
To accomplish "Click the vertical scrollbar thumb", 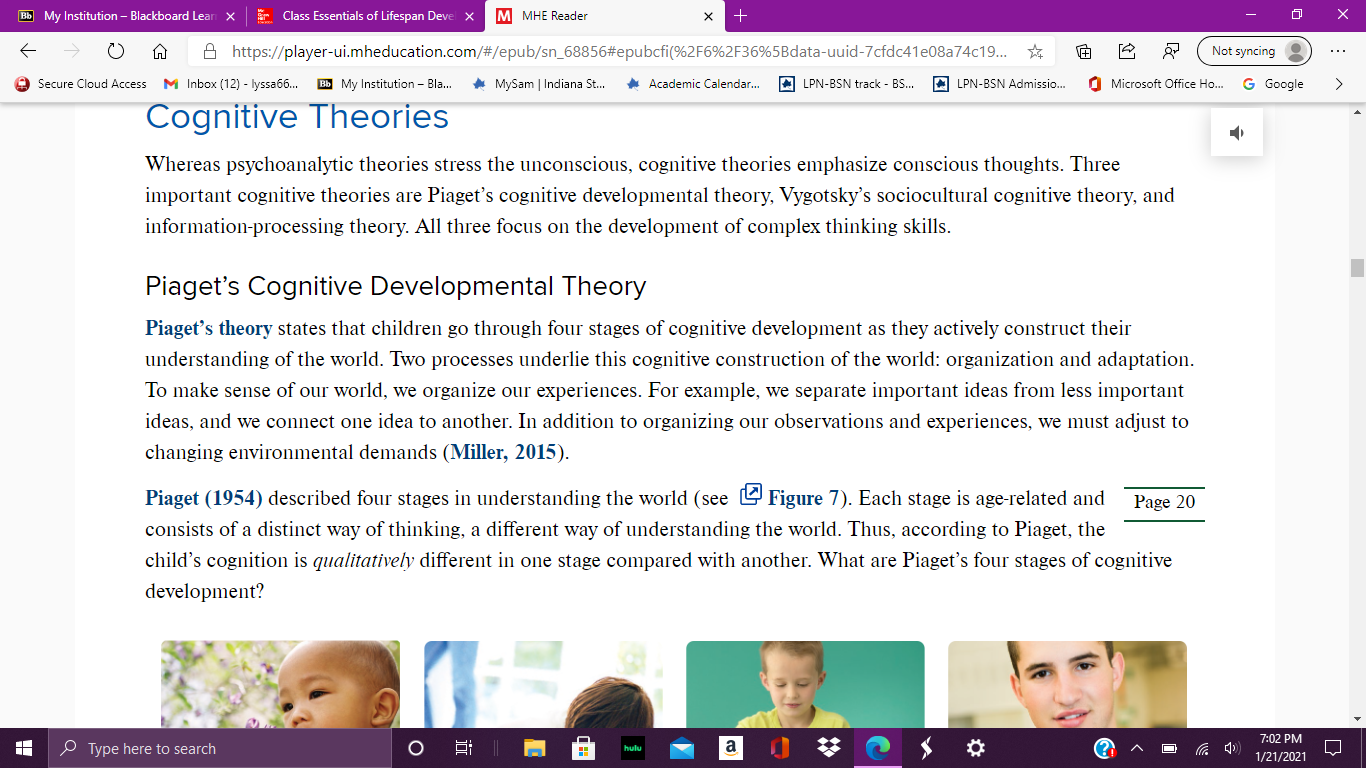I will click(x=1357, y=267).
